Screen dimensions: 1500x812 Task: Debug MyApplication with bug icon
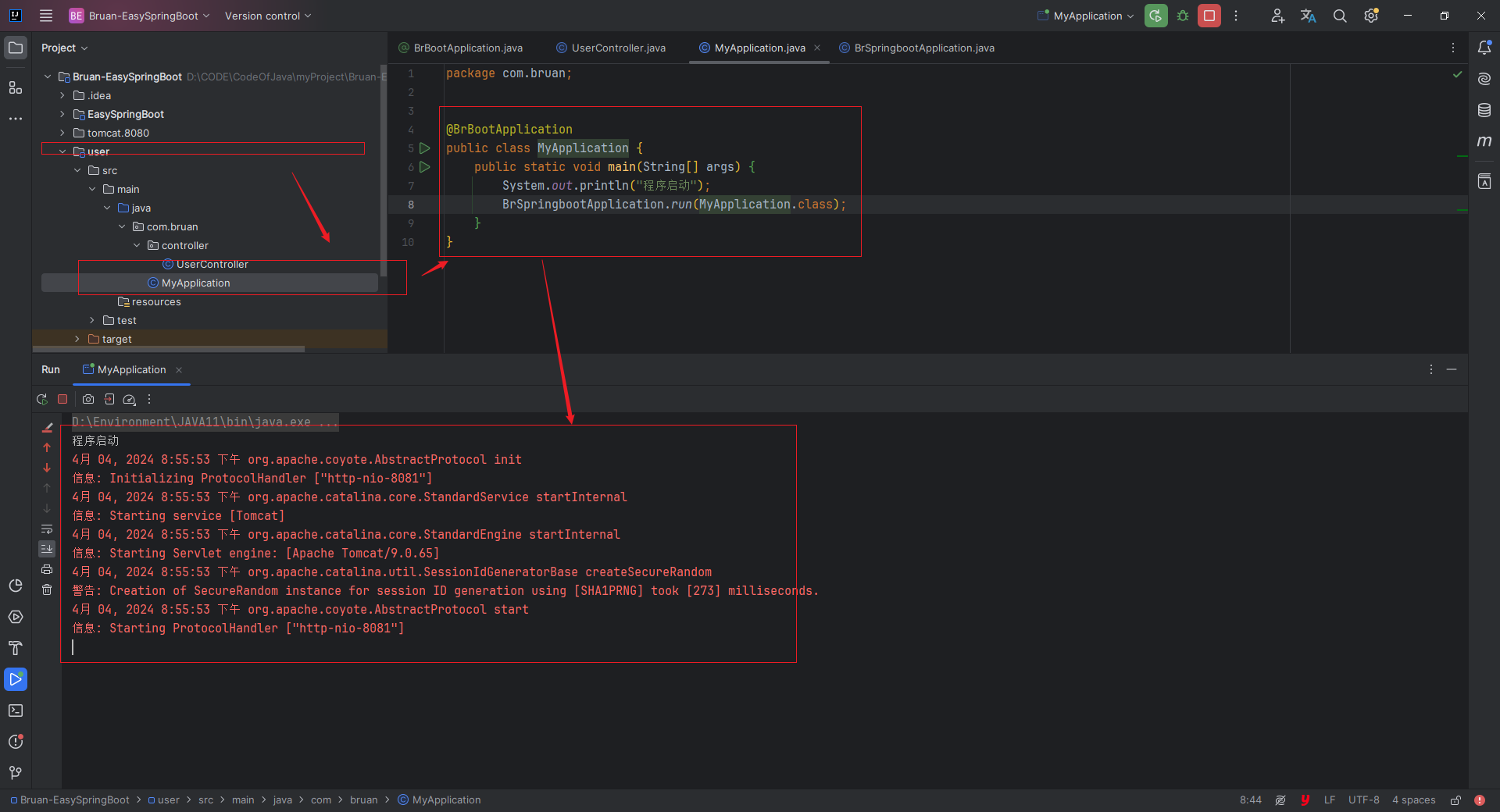[x=1183, y=16]
